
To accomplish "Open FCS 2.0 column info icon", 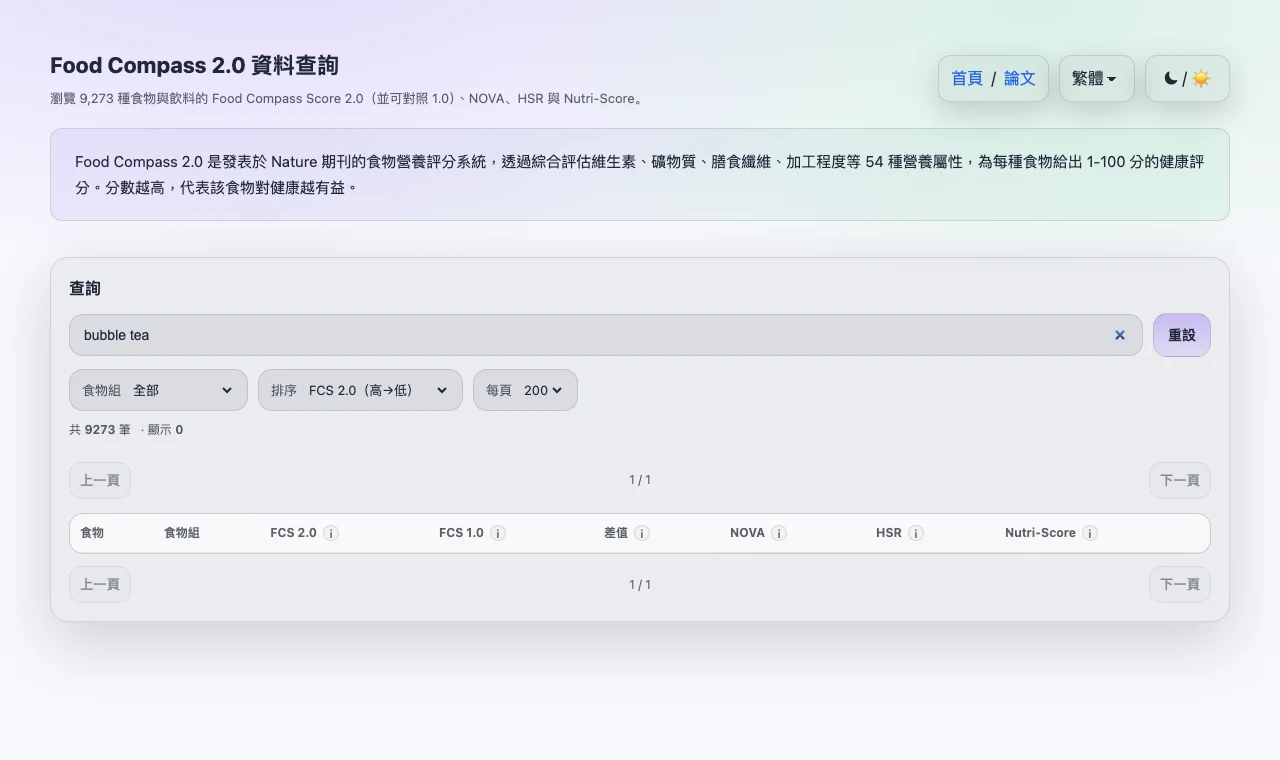I will coord(331,533).
